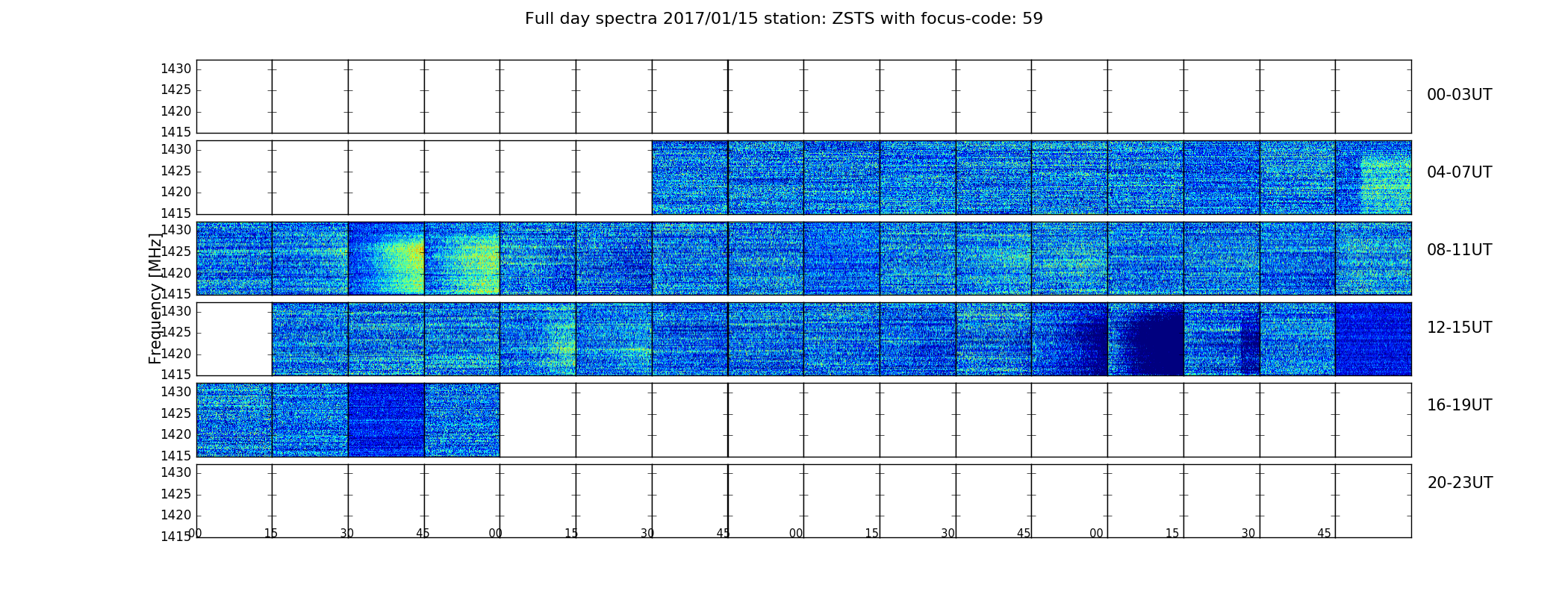The image size is (1568, 597).
Task: Click the 1425 tick of the 16-19UT row
Action: pos(176,413)
